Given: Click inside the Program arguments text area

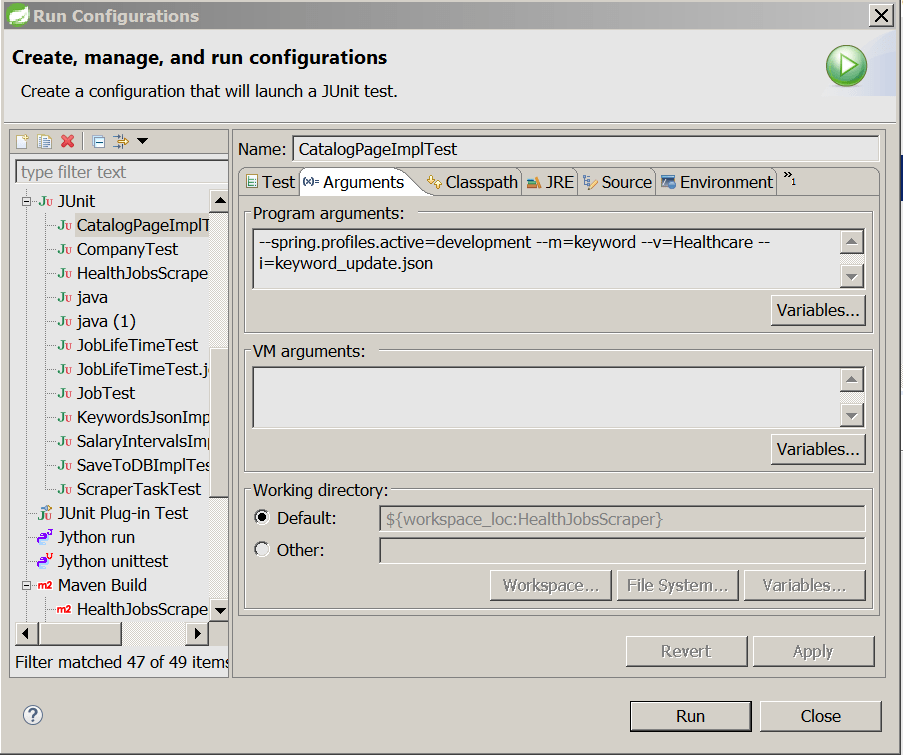Looking at the screenshot, I should pos(546,259).
